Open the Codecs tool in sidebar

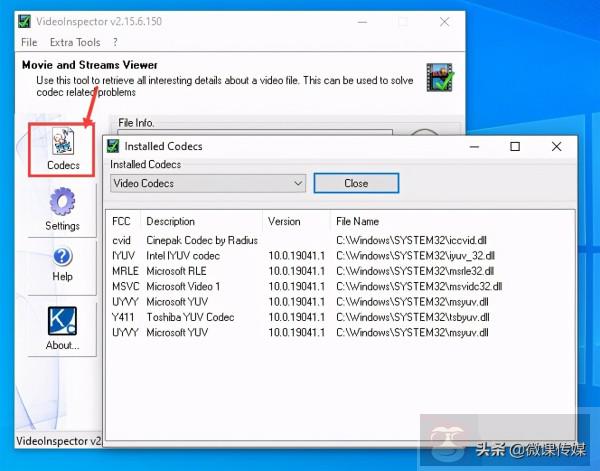point(62,150)
